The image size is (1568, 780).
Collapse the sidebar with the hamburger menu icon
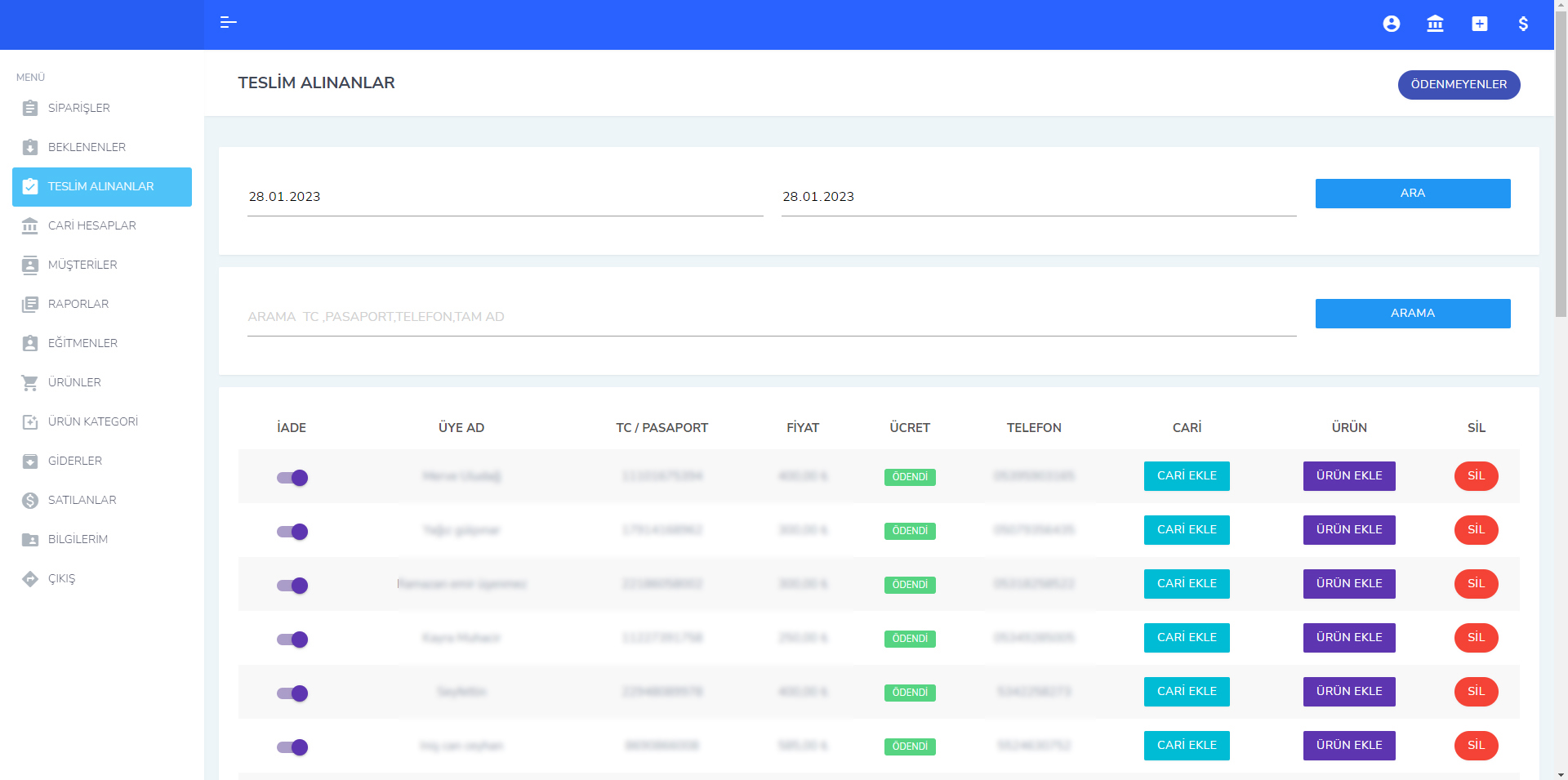pyautogui.click(x=229, y=23)
